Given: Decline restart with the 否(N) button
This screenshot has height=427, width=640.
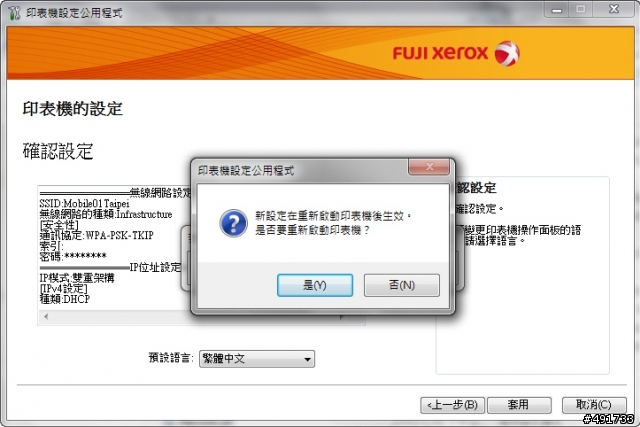Looking at the screenshot, I should pos(402,285).
